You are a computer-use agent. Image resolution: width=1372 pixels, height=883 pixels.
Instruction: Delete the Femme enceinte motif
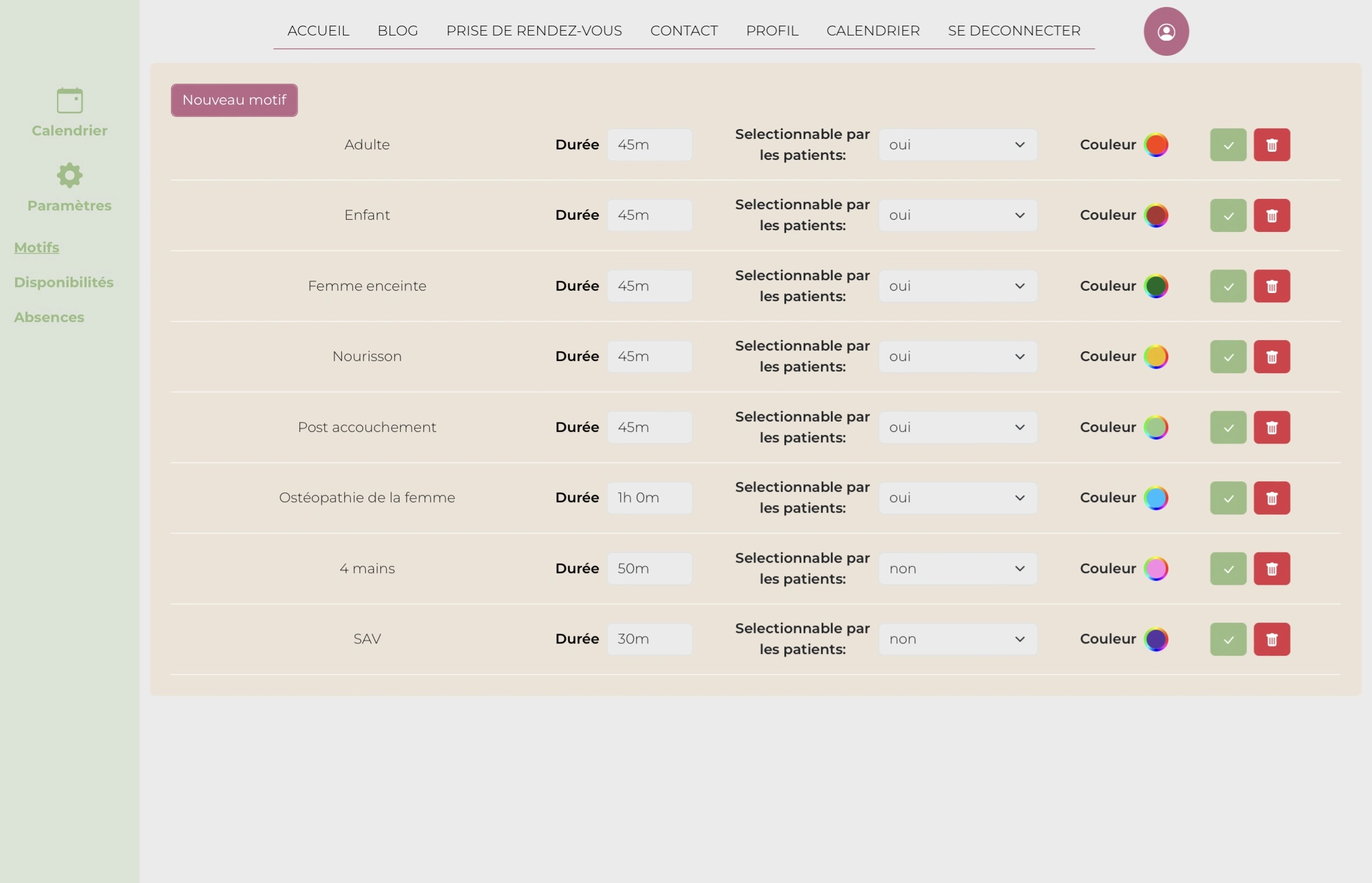point(1271,286)
